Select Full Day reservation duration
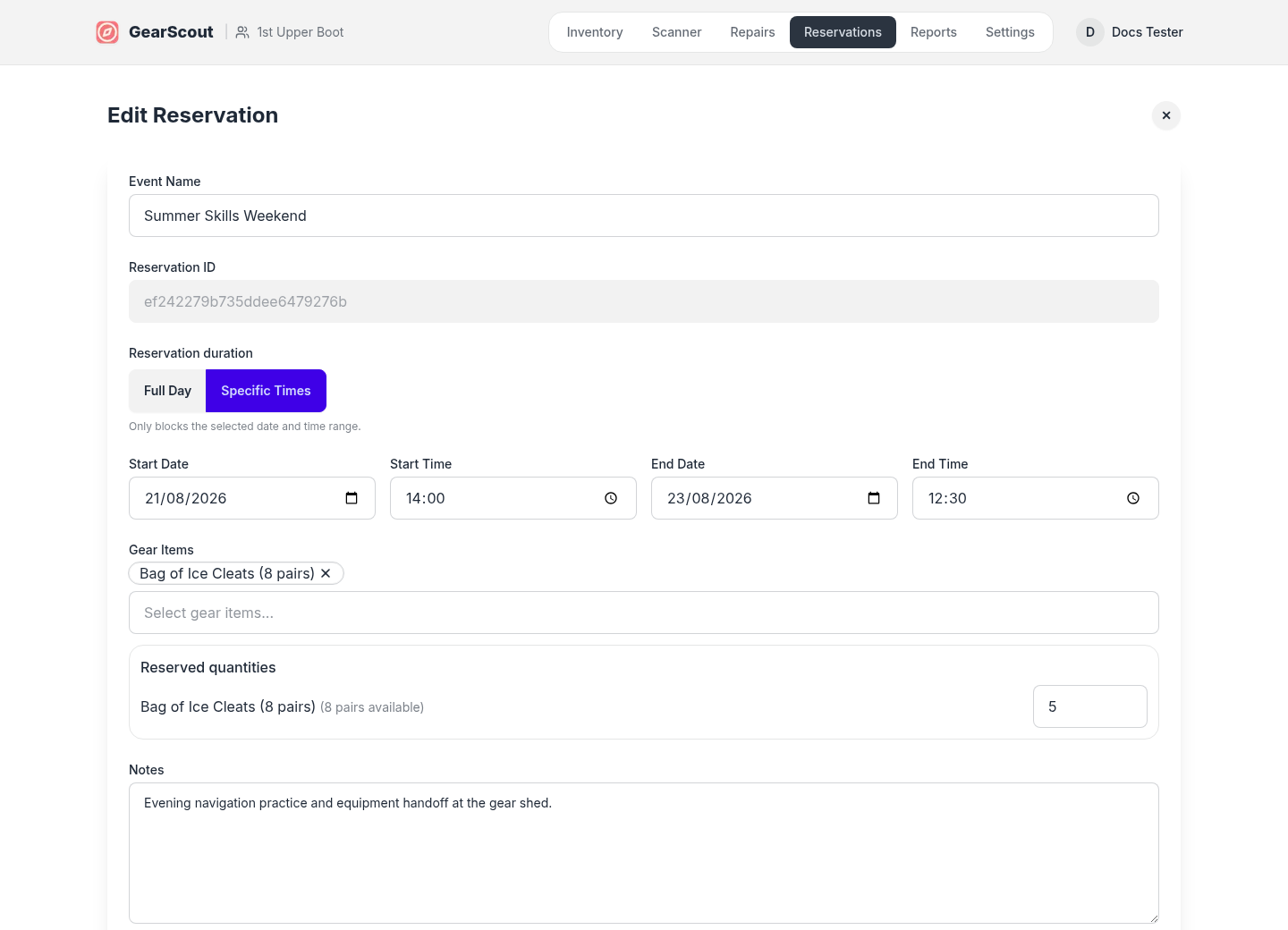 click(x=167, y=391)
